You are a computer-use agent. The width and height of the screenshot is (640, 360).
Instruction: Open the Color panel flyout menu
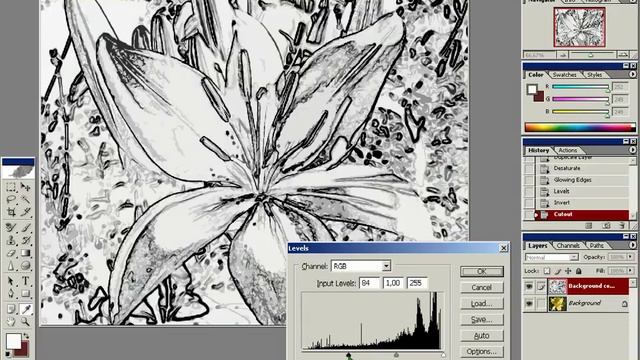click(x=632, y=75)
